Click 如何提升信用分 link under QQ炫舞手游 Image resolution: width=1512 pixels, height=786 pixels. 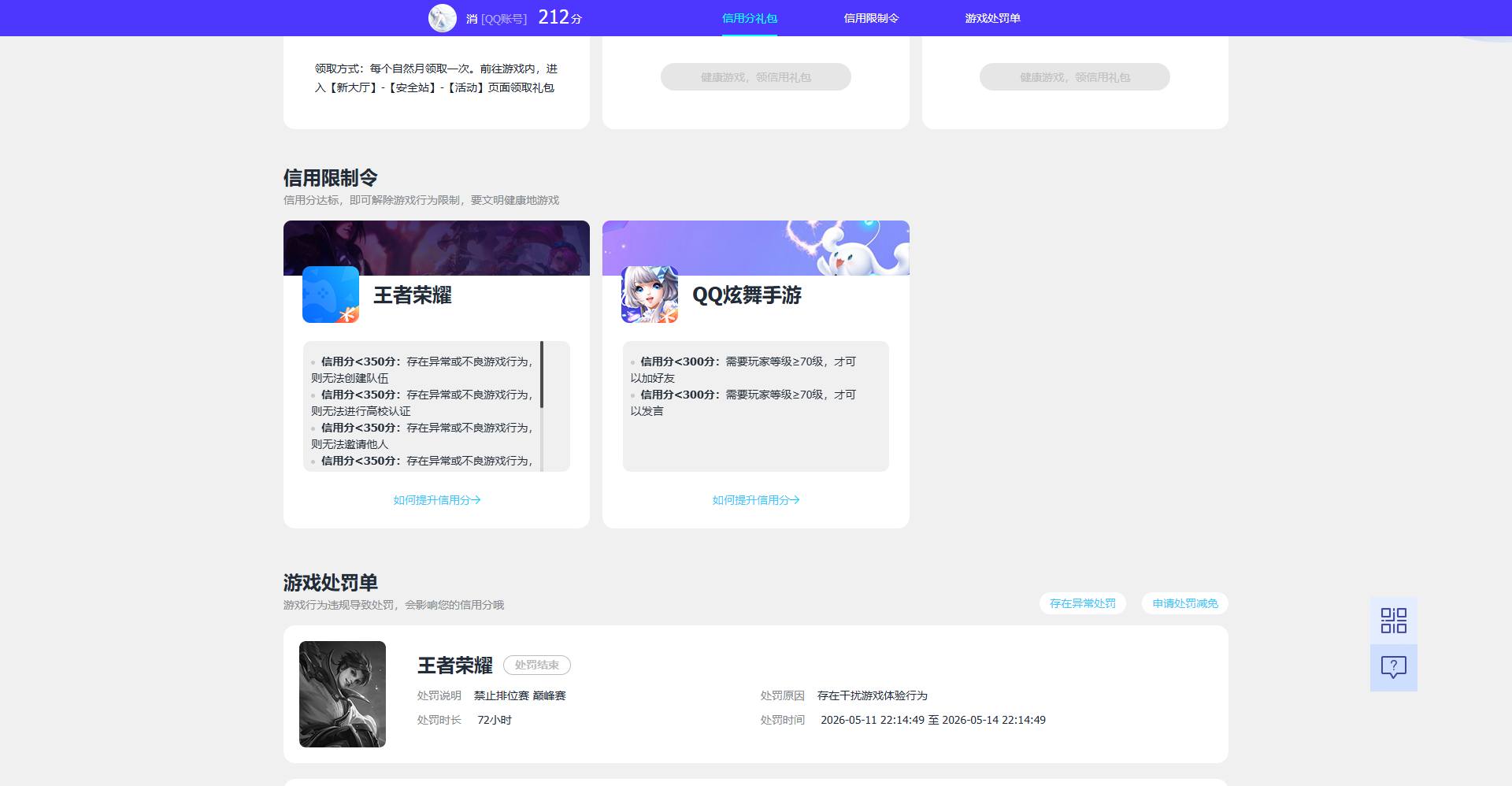(x=756, y=500)
